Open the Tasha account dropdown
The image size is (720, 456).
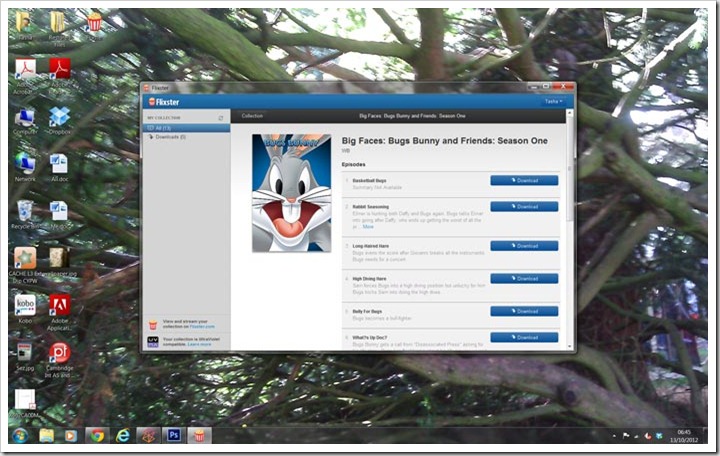(x=554, y=101)
